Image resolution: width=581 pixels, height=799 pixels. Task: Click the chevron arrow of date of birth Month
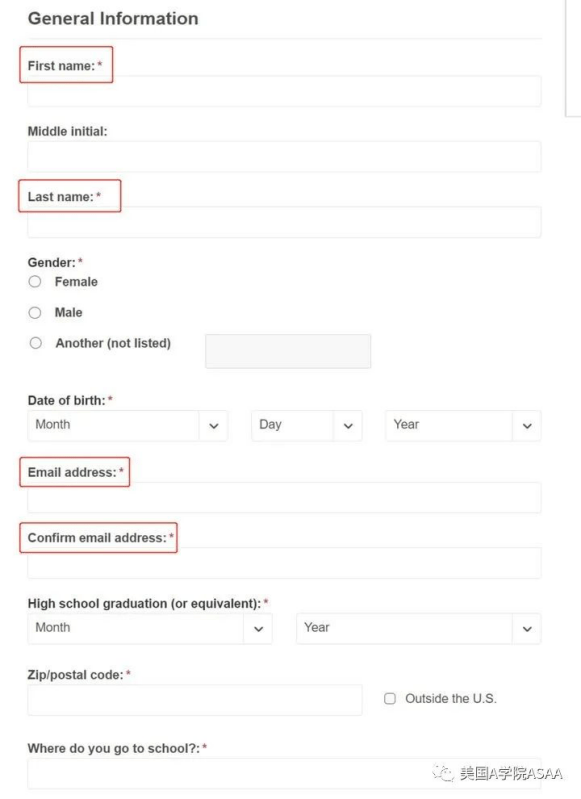point(214,426)
